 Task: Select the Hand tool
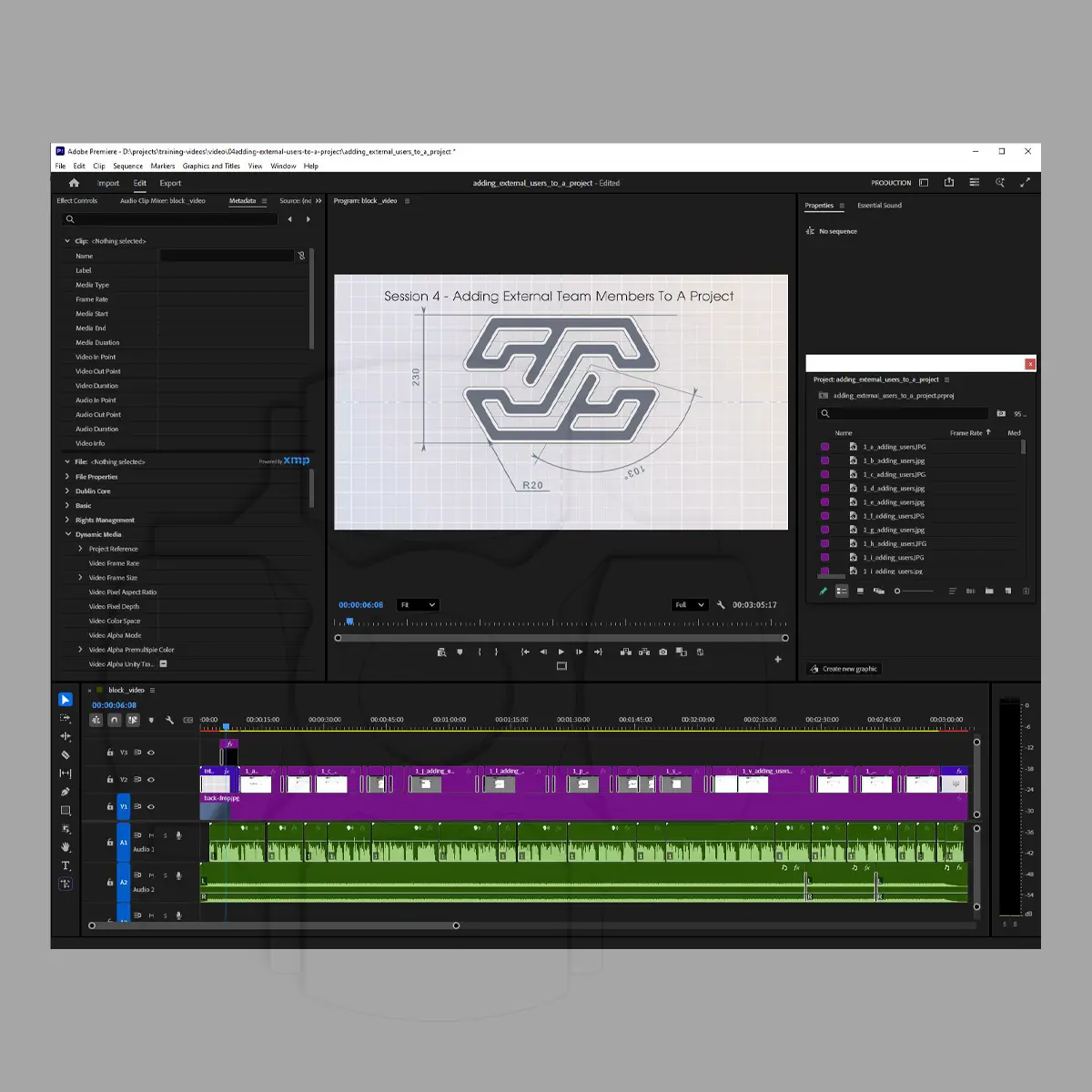point(66,847)
